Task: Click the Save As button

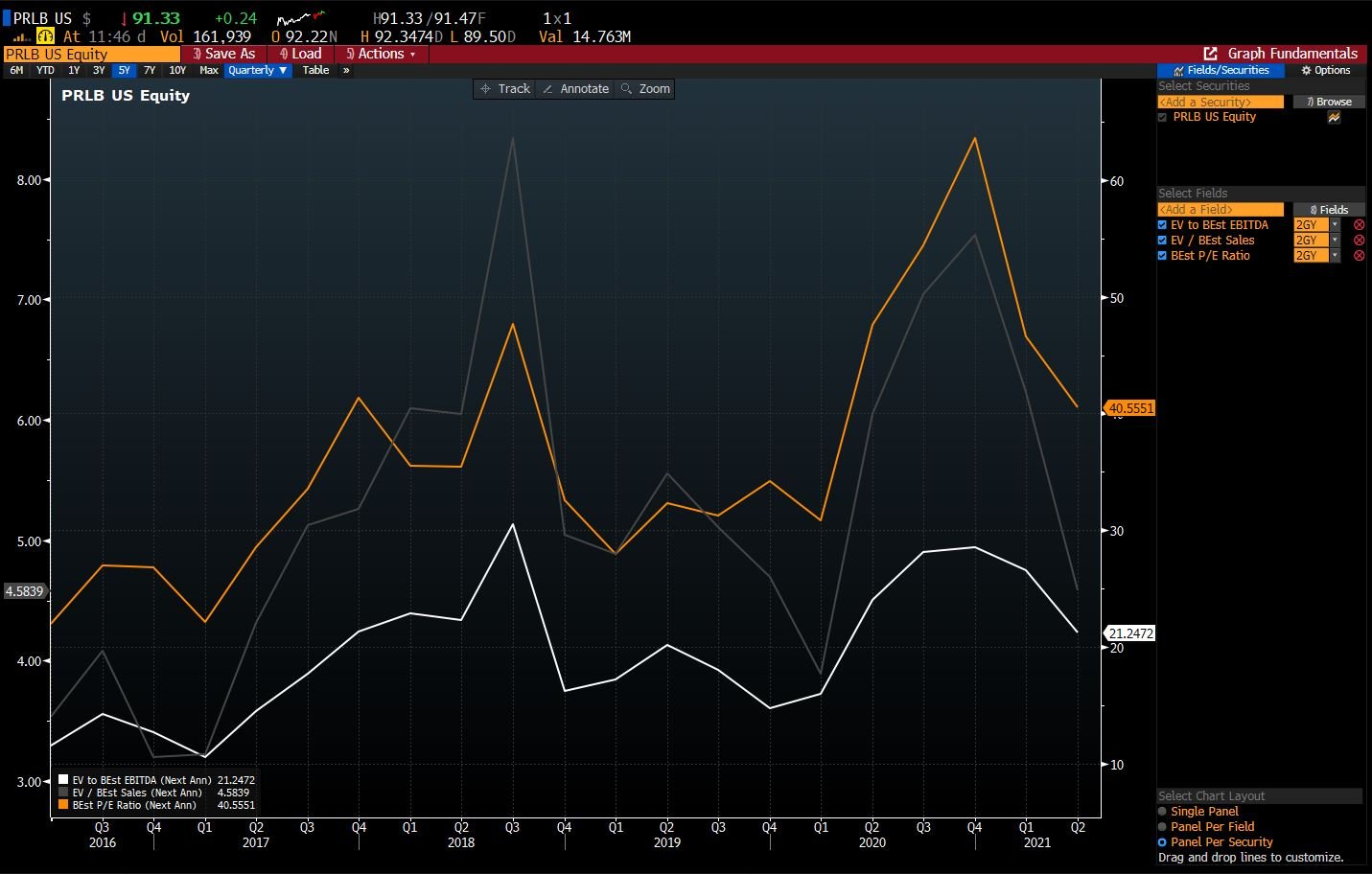Action: (223, 54)
